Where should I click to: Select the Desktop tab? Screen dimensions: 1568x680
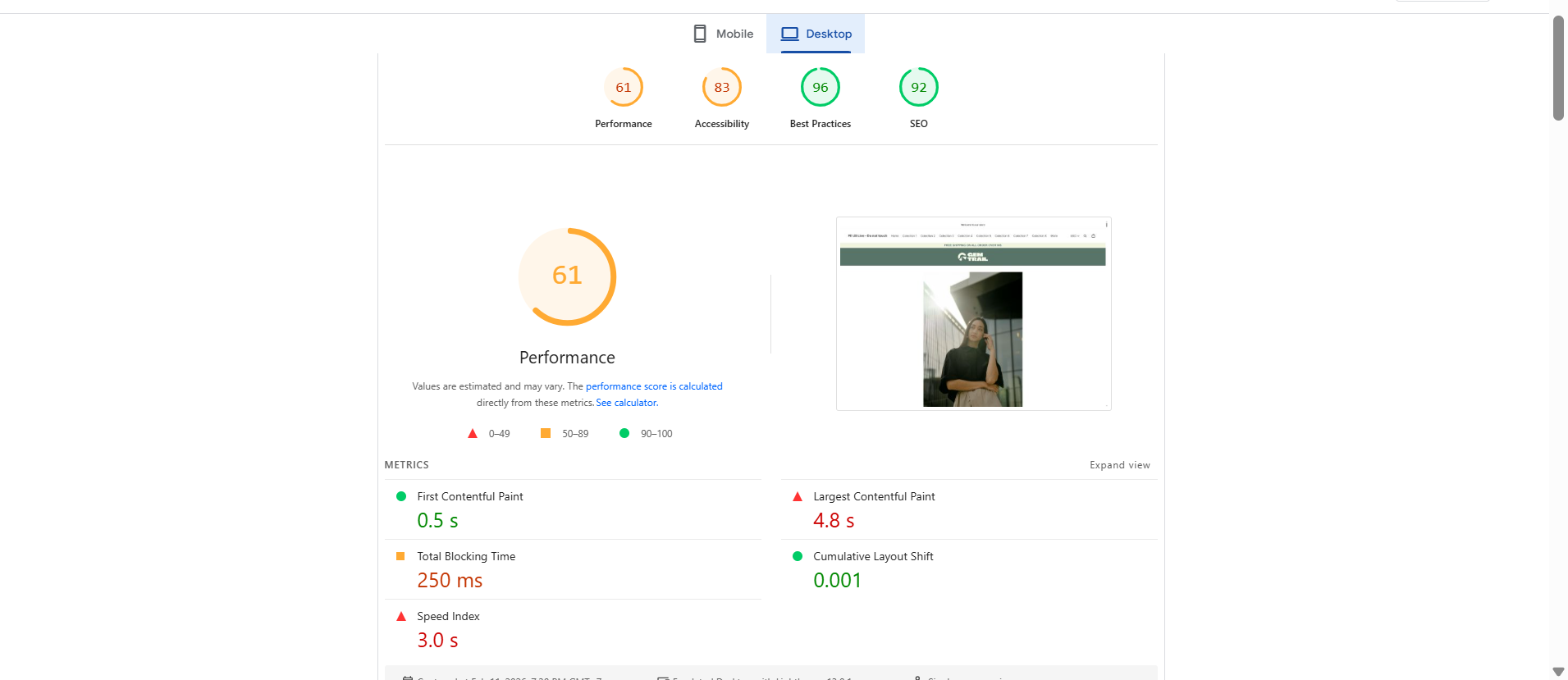816,34
